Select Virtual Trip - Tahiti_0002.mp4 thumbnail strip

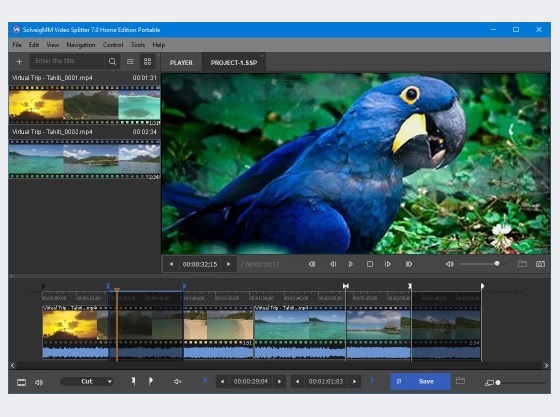tap(85, 159)
